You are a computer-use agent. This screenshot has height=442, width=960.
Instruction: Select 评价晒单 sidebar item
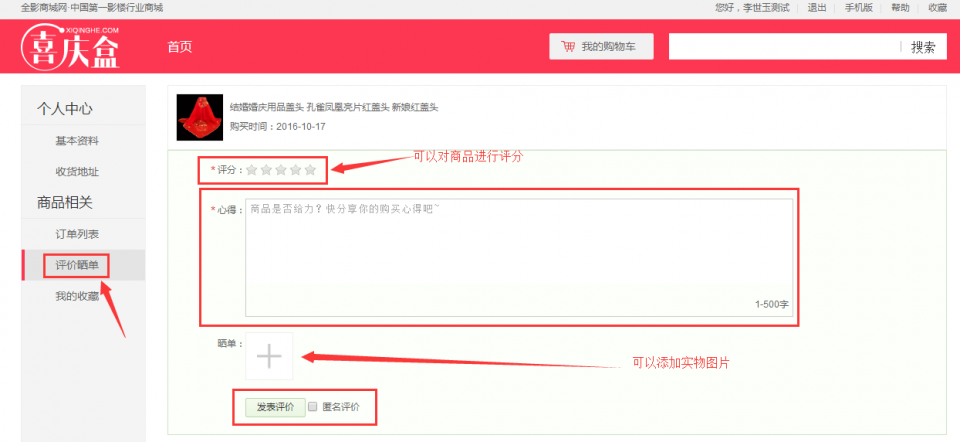tap(77, 265)
